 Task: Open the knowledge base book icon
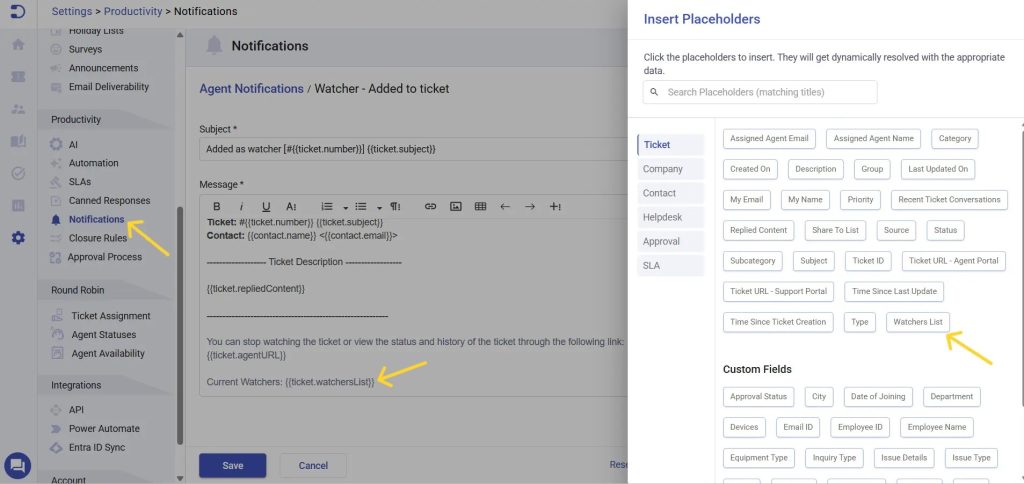pyautogui.click(x=18, y=141)
